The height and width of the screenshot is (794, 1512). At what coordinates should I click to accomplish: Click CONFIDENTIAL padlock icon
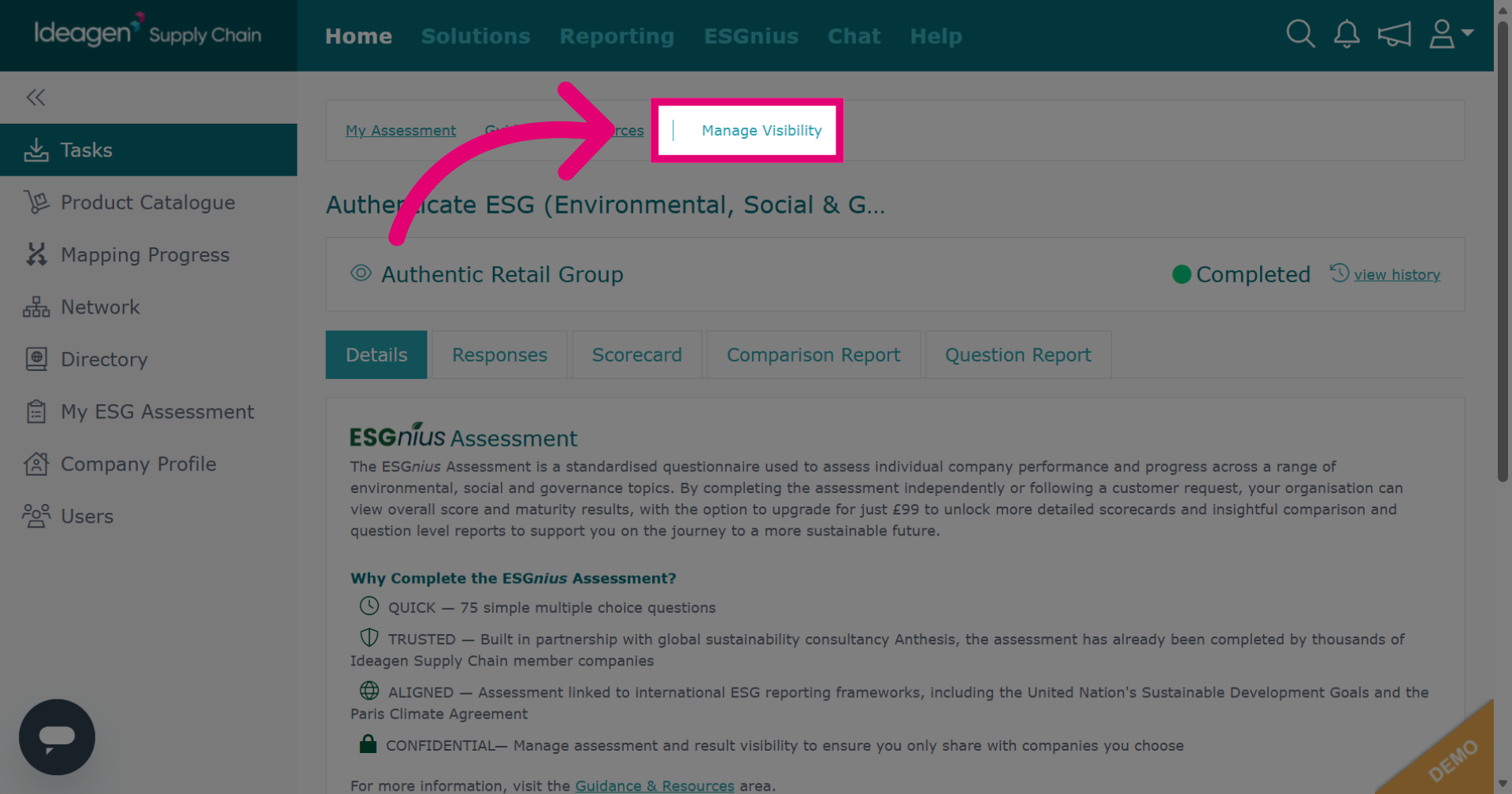(368, 743)
